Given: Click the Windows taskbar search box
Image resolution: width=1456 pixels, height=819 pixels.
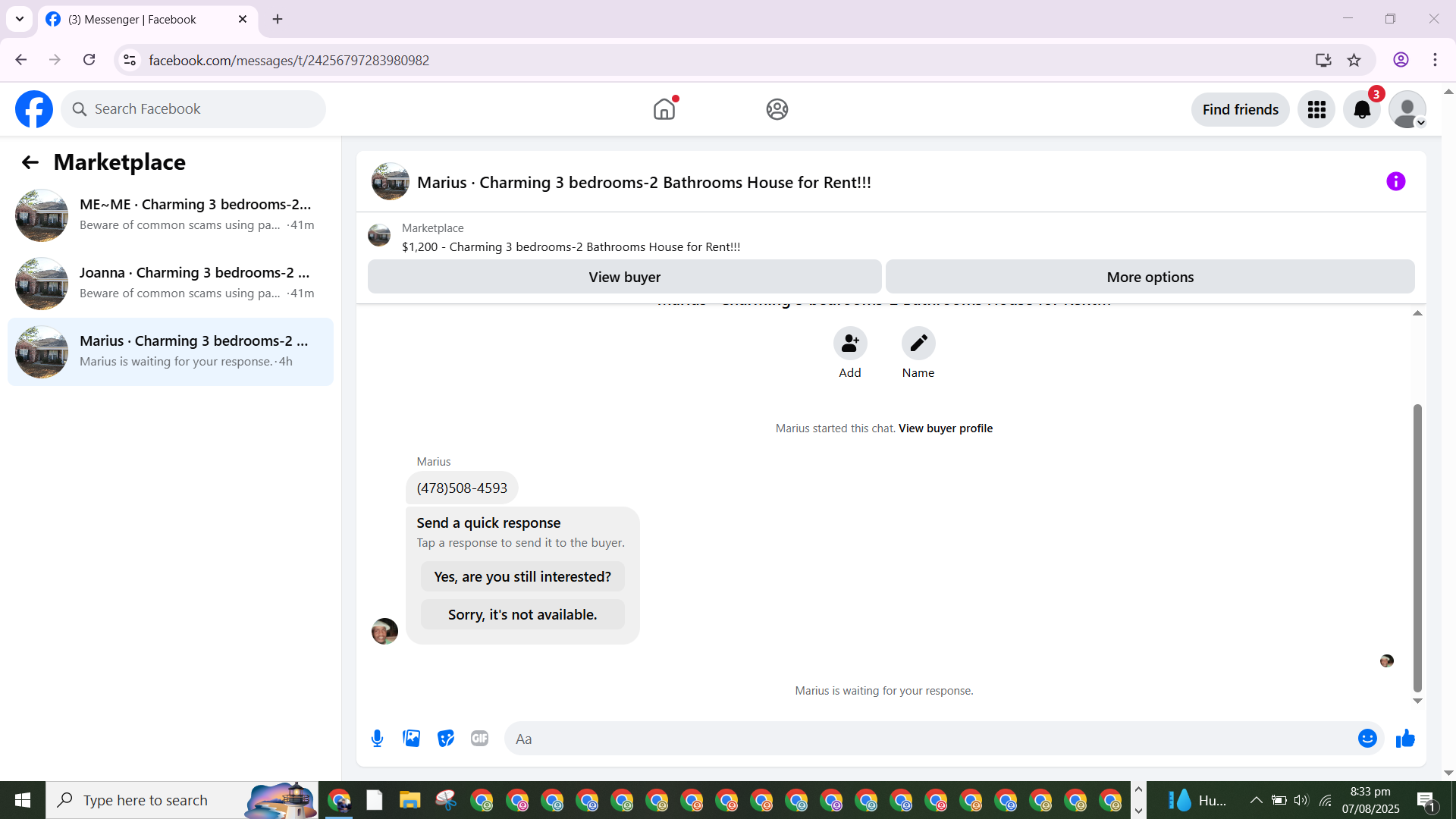Looking at the screenshot, I should [182, 800].
